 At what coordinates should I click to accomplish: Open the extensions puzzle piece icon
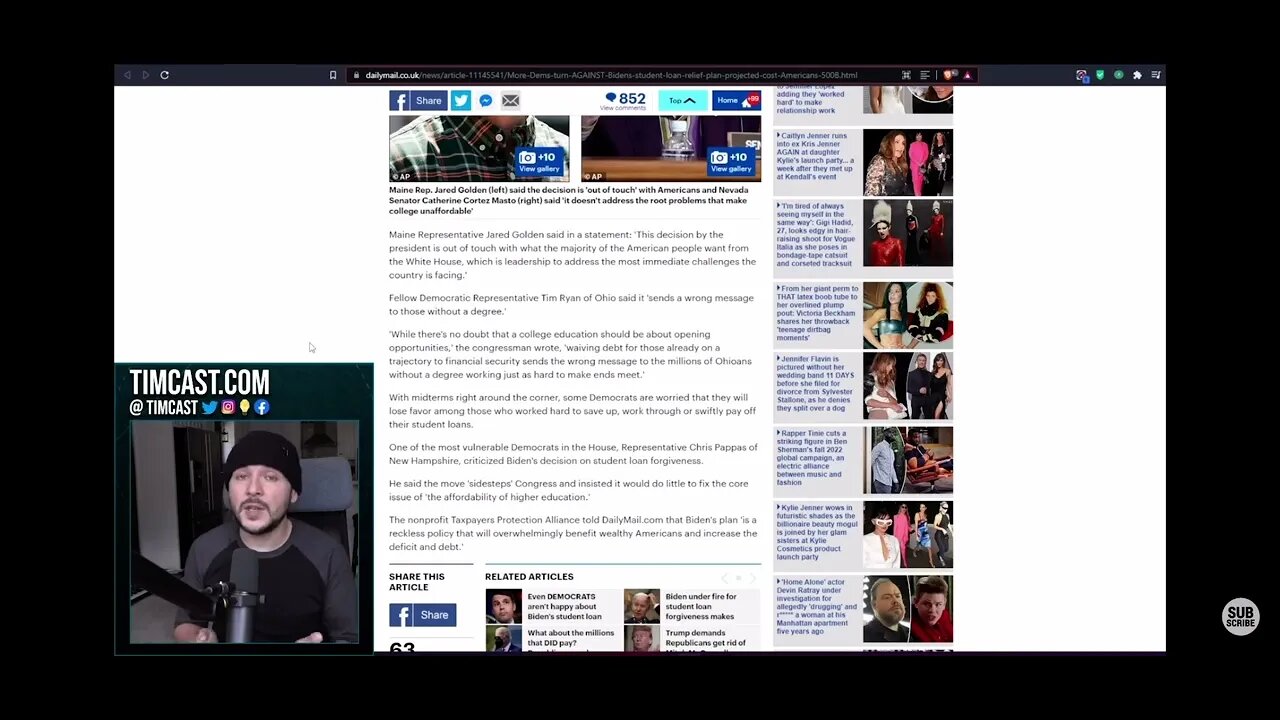click(x=1137, y=75)
